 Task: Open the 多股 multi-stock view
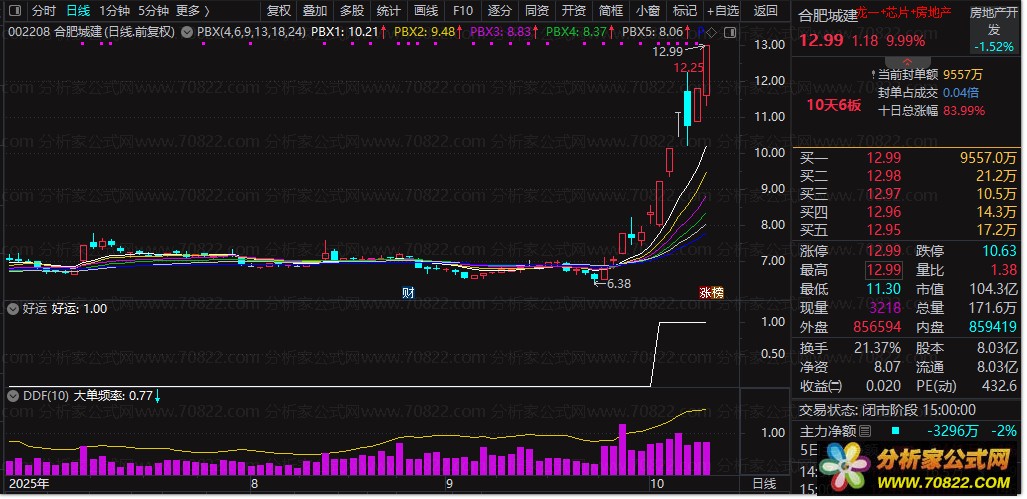(x=352, y=10)
